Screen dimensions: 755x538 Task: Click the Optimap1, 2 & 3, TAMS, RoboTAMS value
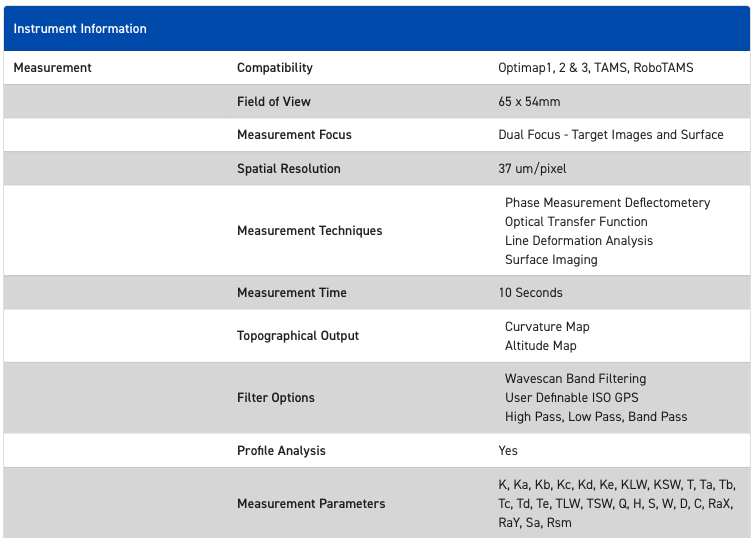[x=595, y=68]
